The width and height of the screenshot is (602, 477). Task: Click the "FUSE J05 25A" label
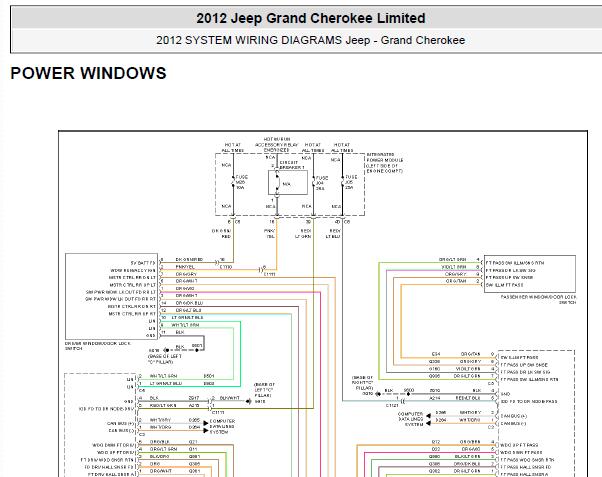(x=351, y=182)
